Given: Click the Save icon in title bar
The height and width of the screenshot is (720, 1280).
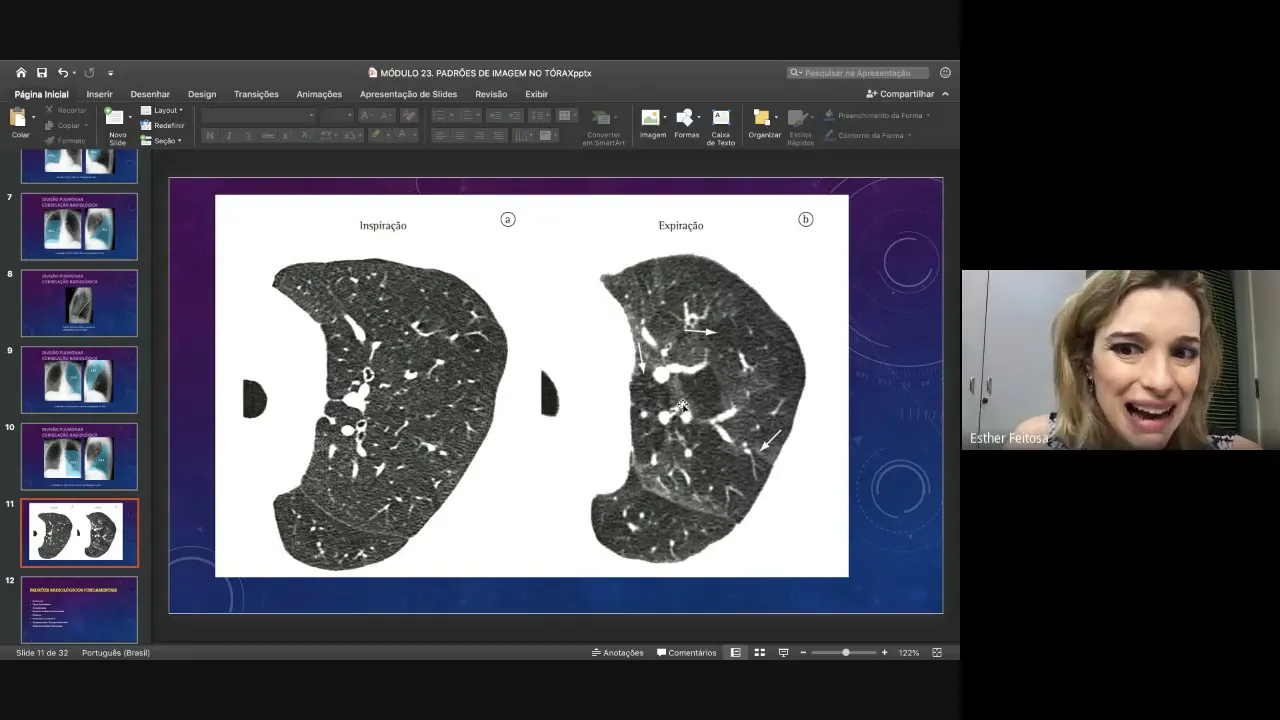Looking at the screenshot, I should click(x=42, y=73).
